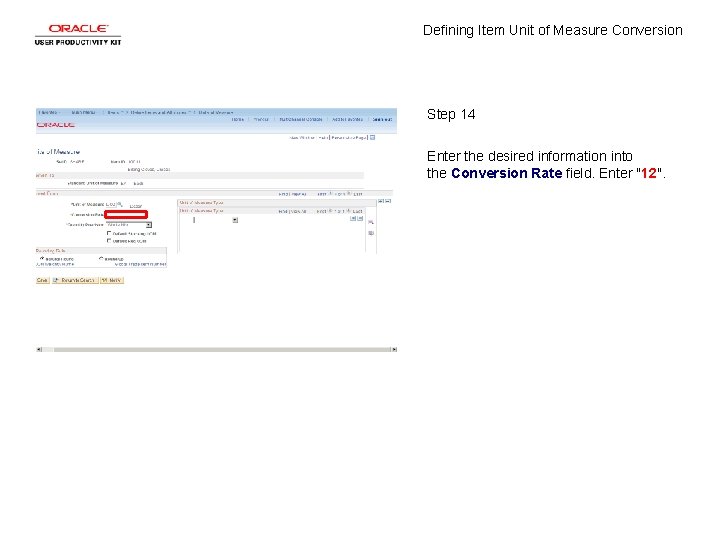Open the lookup magnifier beside Unit of Measure

coord(120,204)
